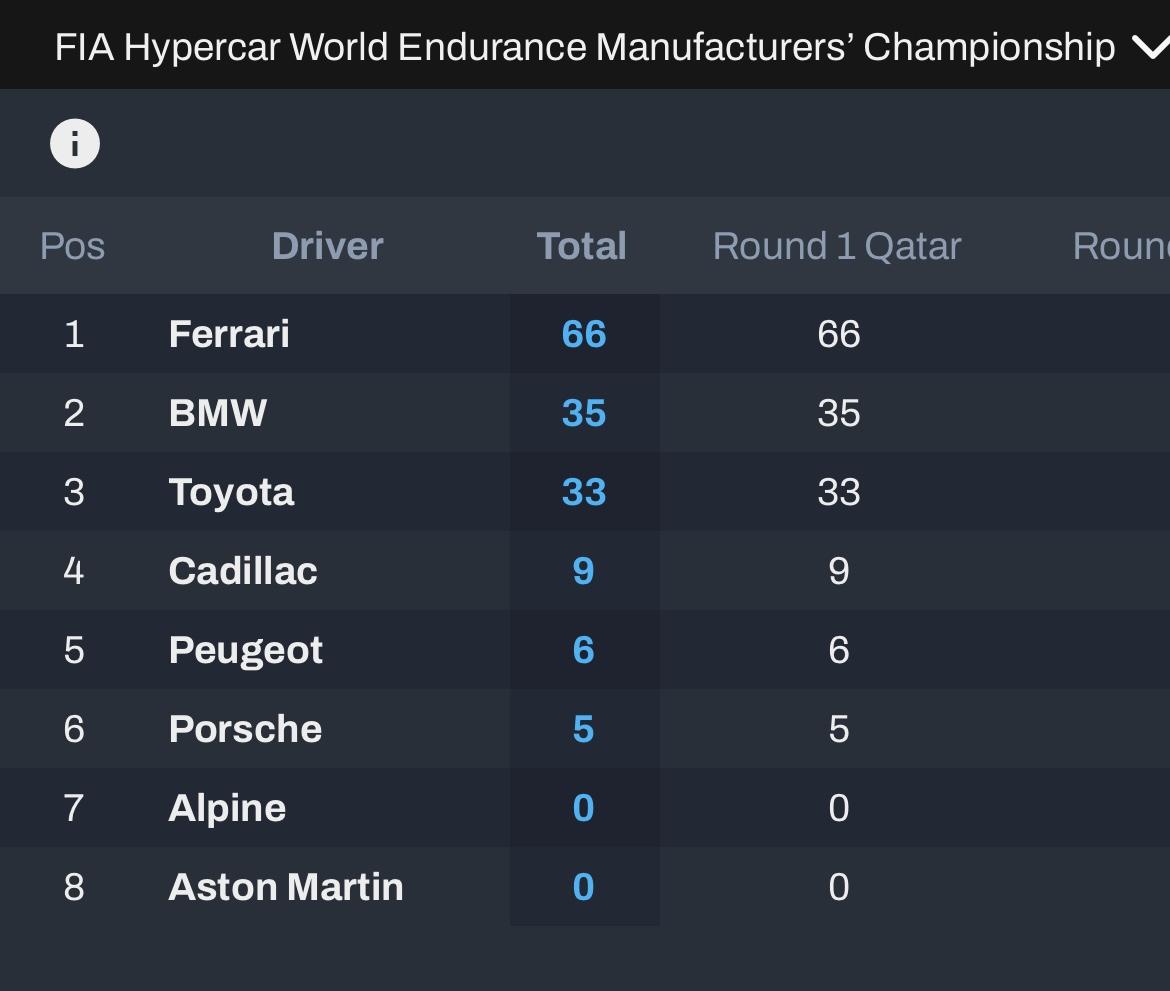Click BMW's Round 1 Qatar score 35
Screen dimensions: 1170x991
click(x=839, y=413)
